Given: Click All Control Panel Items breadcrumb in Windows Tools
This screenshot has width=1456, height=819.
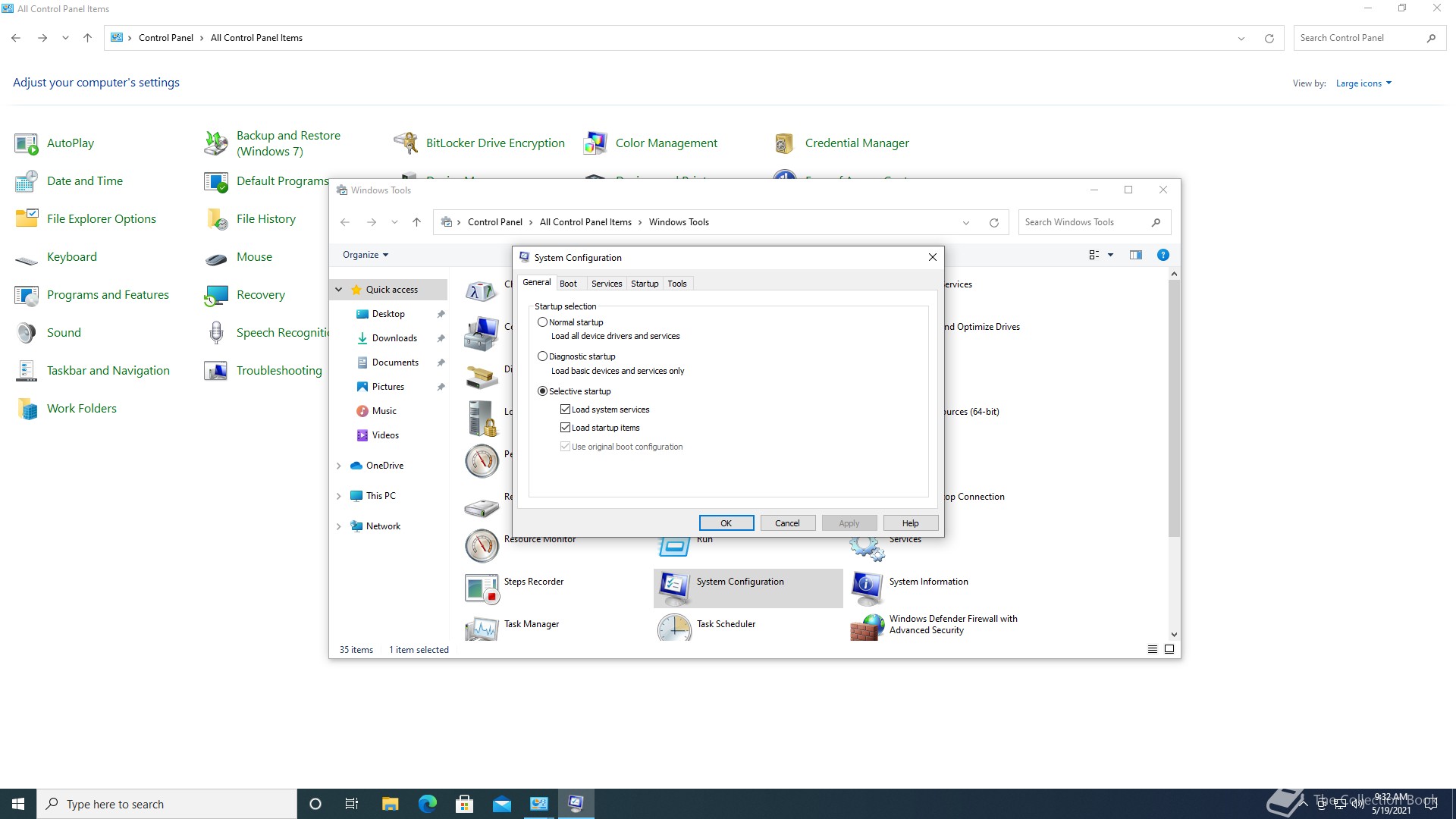Looking at the screenshot, I should 585,222.
